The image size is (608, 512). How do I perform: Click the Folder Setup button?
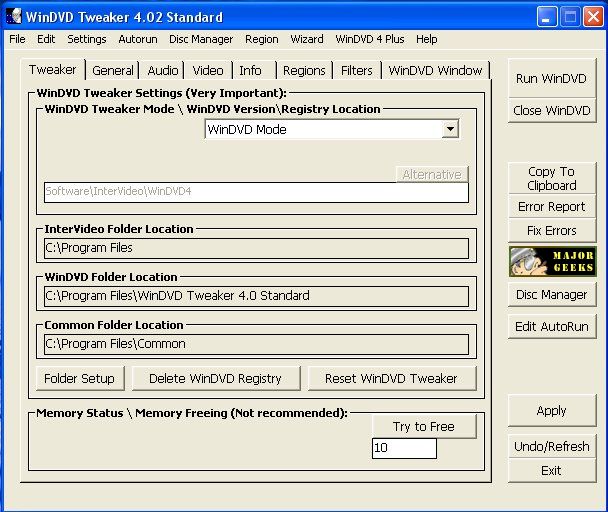pos(80,378)
